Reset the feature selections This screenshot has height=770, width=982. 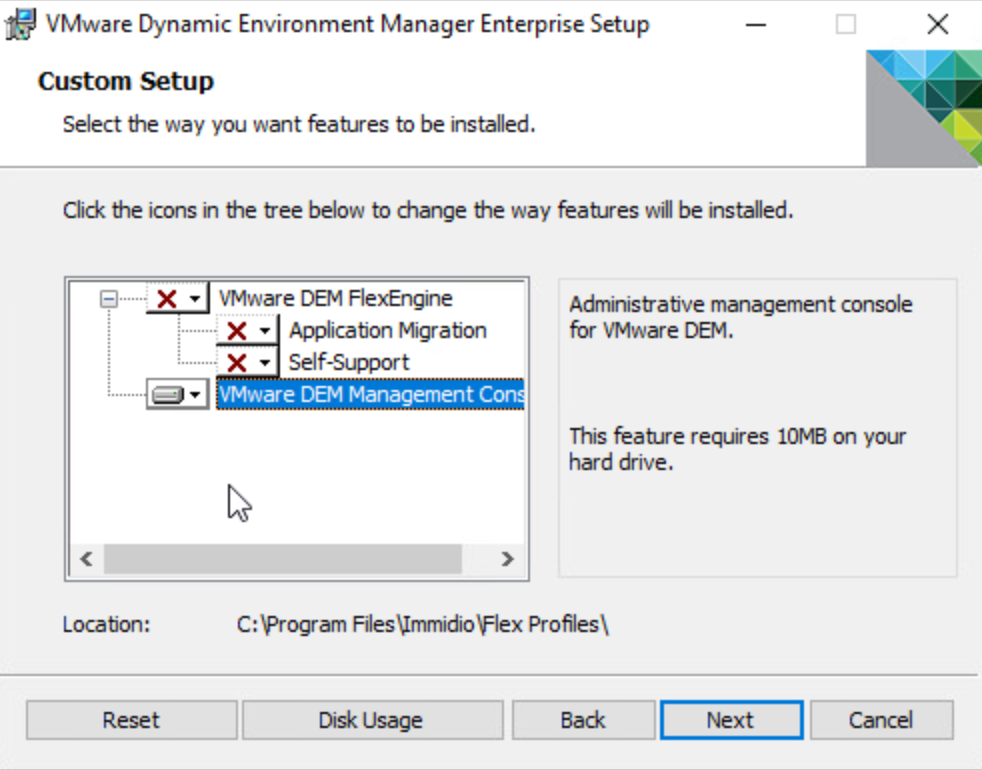click(x=131, y=720)
